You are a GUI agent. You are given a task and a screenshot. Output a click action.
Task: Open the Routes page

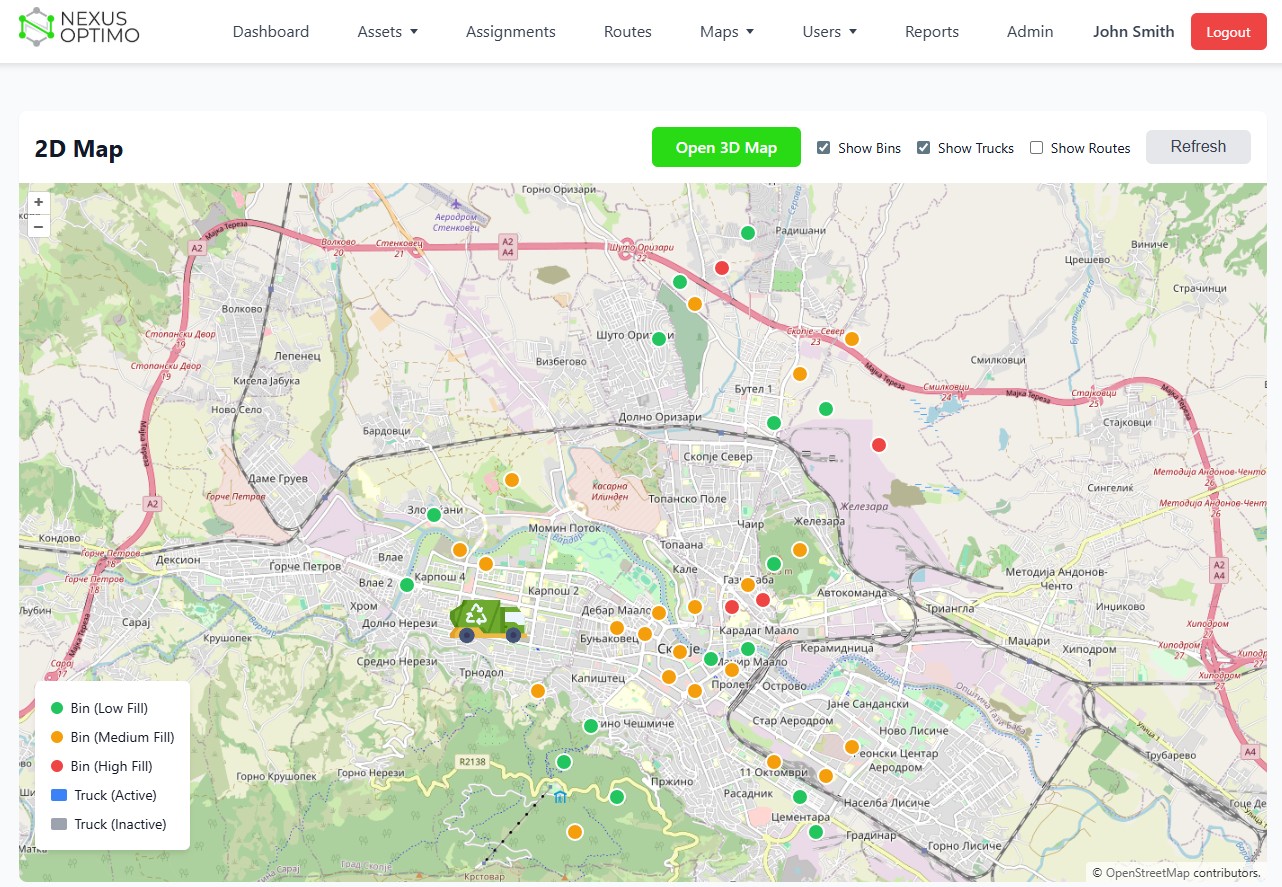pos(628,32)
